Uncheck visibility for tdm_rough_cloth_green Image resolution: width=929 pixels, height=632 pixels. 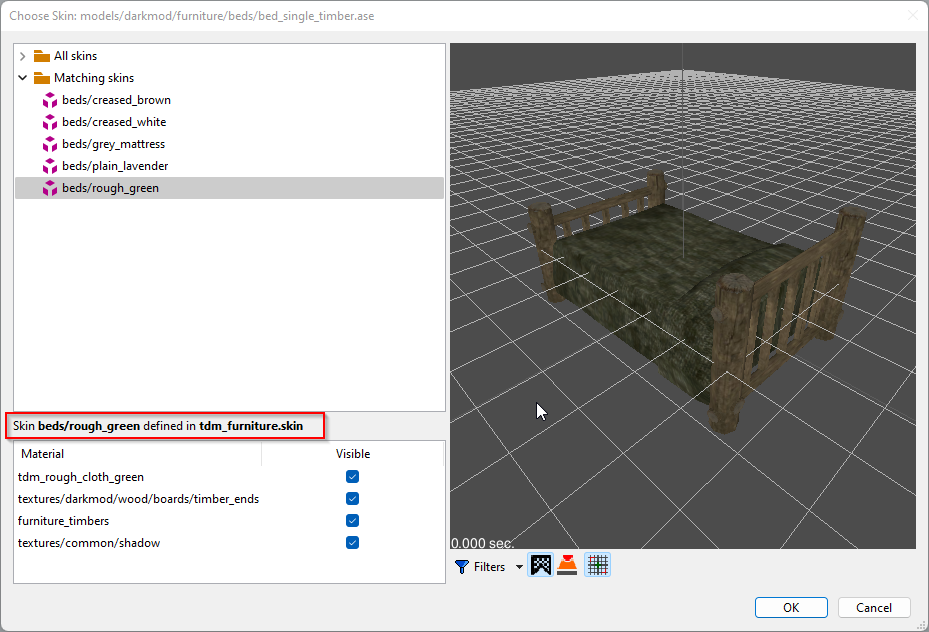tap(352, 477)
